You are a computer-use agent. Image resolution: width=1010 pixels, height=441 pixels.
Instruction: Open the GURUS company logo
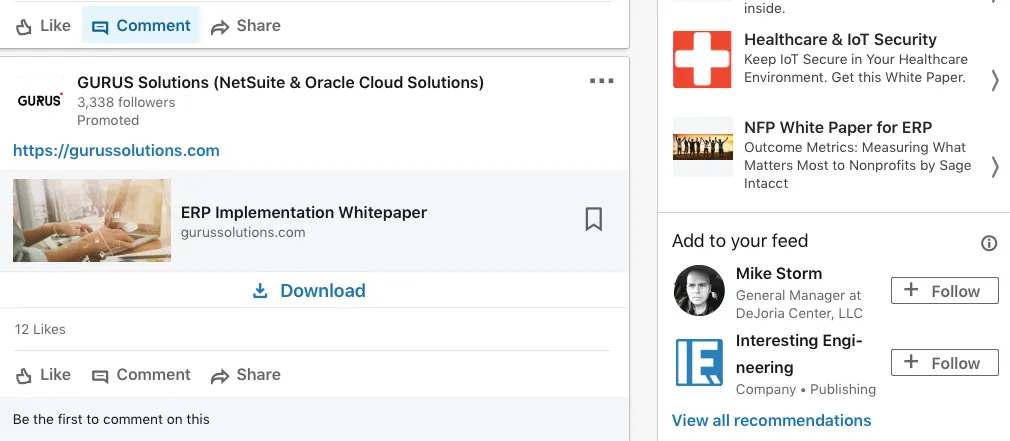coord(39,100)
